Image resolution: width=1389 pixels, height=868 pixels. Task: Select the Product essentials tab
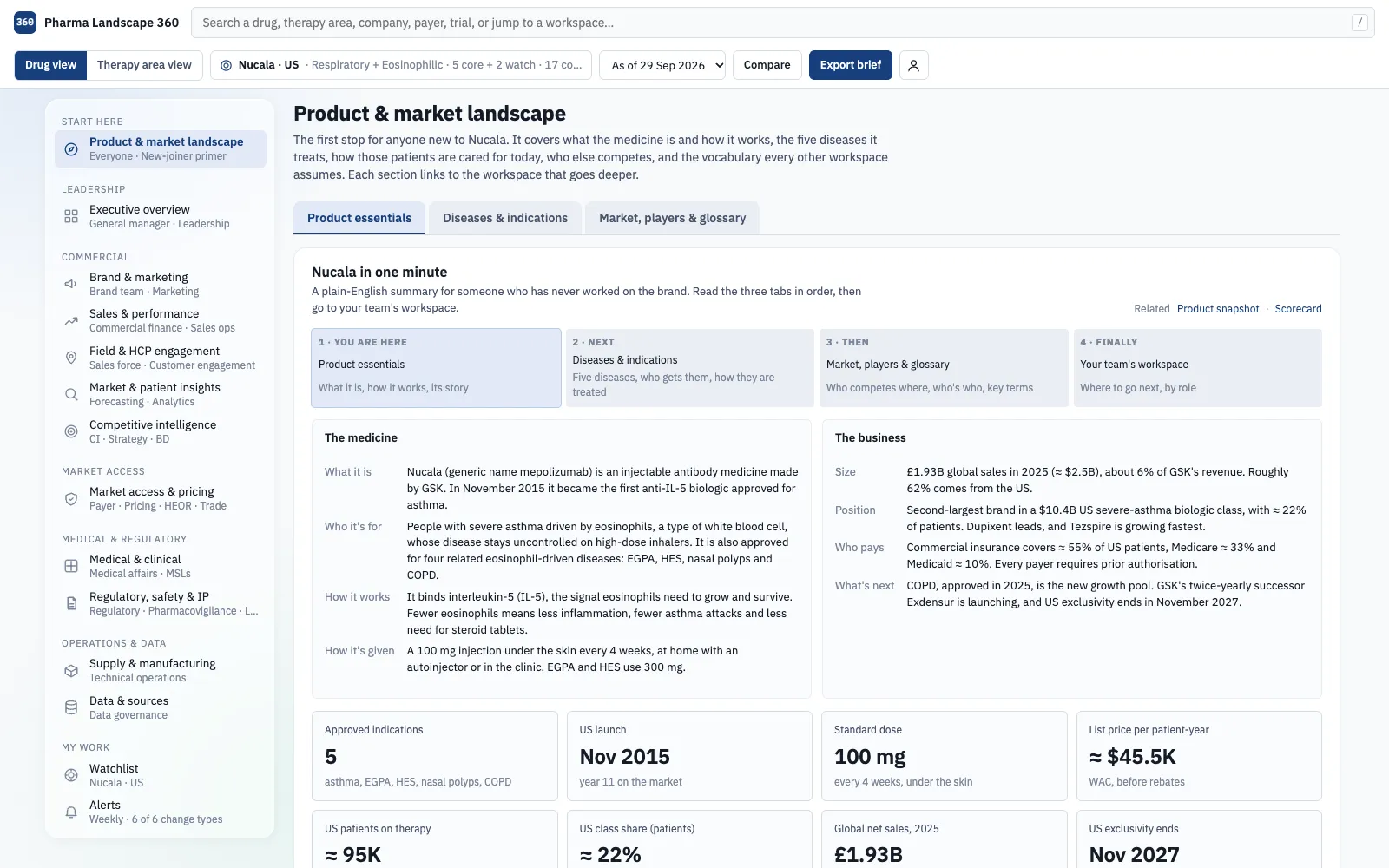click(359, 218)
